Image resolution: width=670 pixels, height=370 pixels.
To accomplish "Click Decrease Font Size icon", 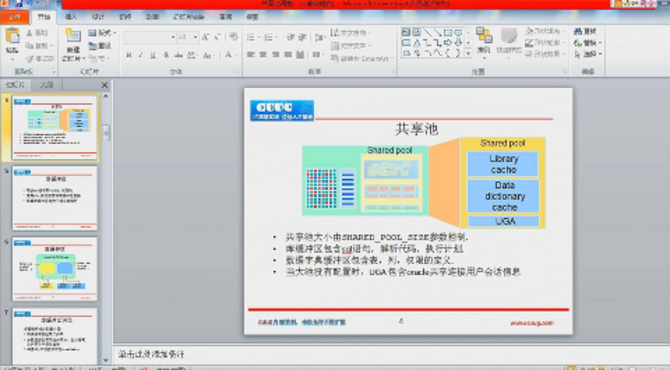I will [217, 37].
